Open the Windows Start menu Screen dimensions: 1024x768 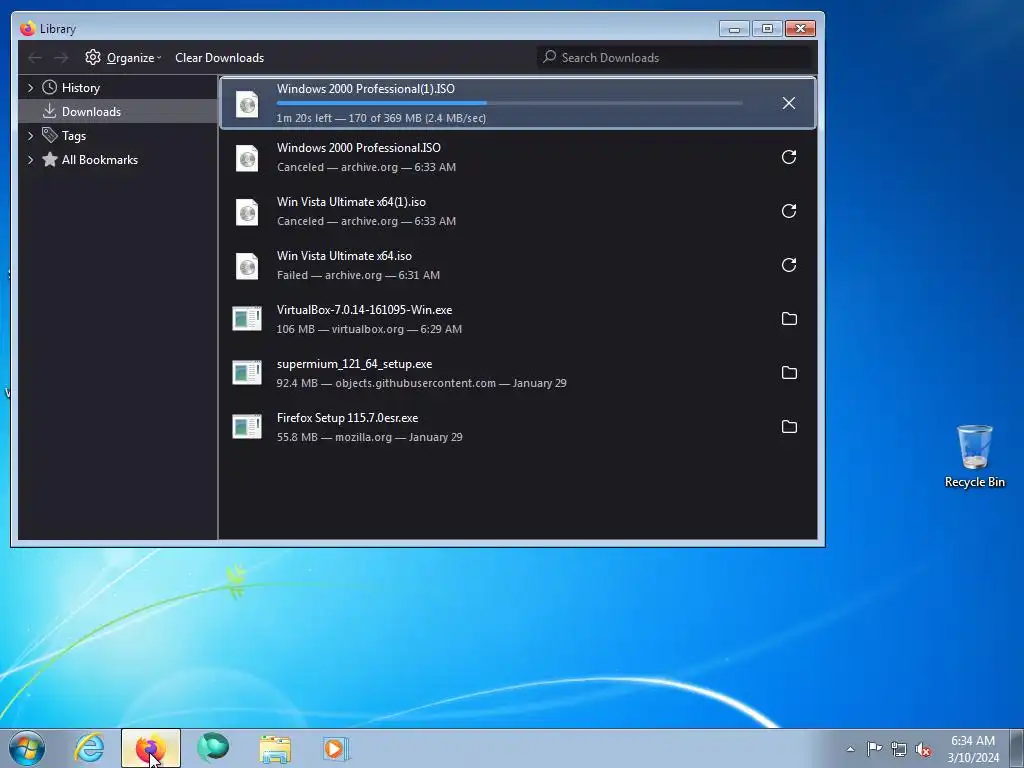(27, 748)
